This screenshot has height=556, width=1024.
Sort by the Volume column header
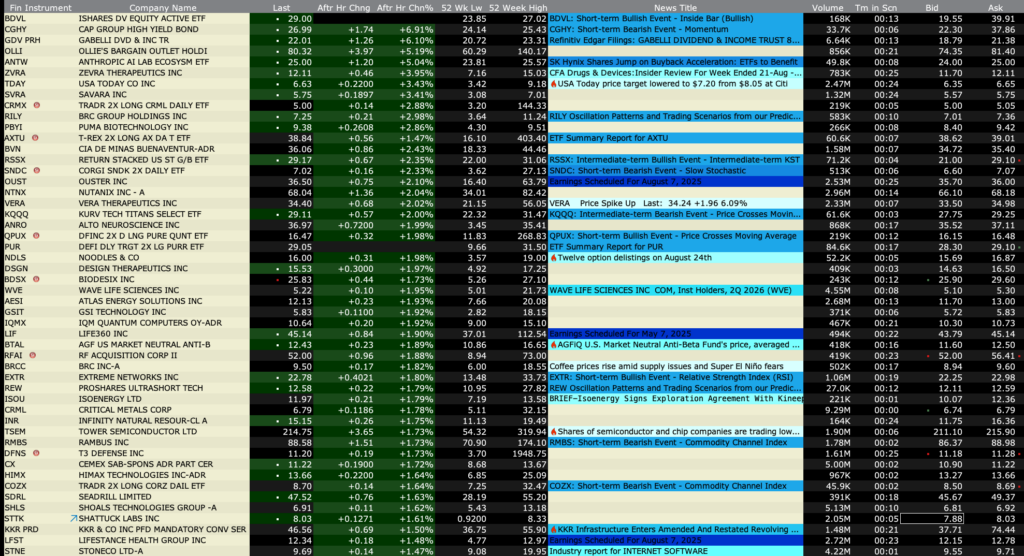pyautogui.click(x=827, y=8)
